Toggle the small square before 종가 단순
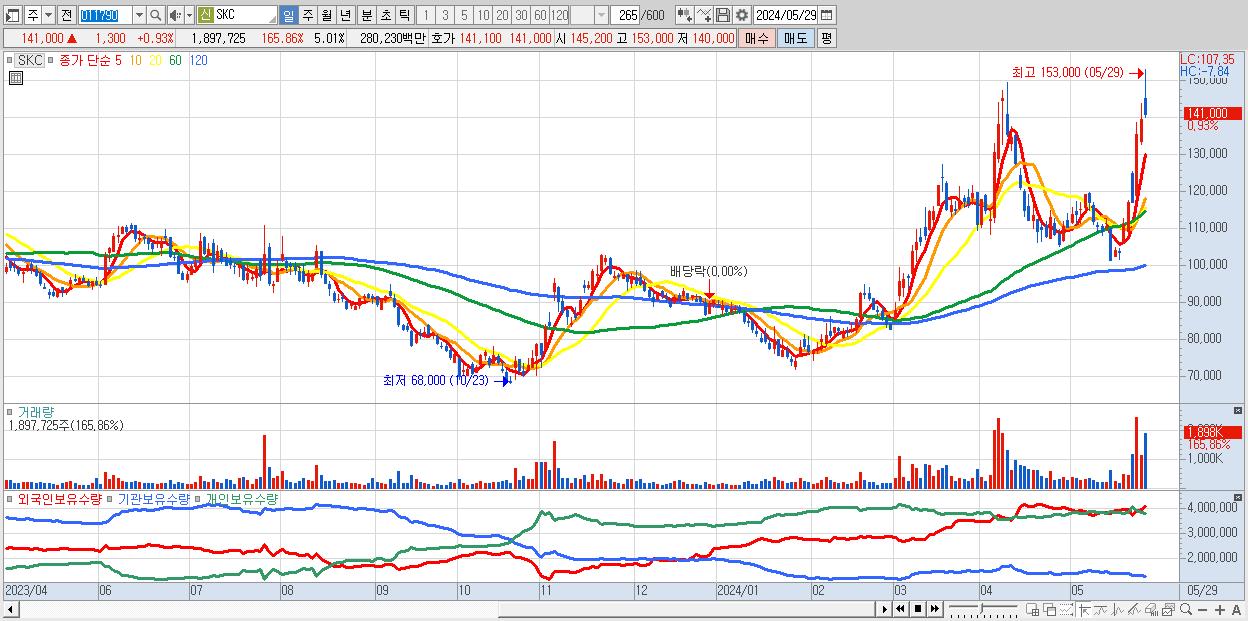The image size is (1248, 621). [x=53, y=60]
